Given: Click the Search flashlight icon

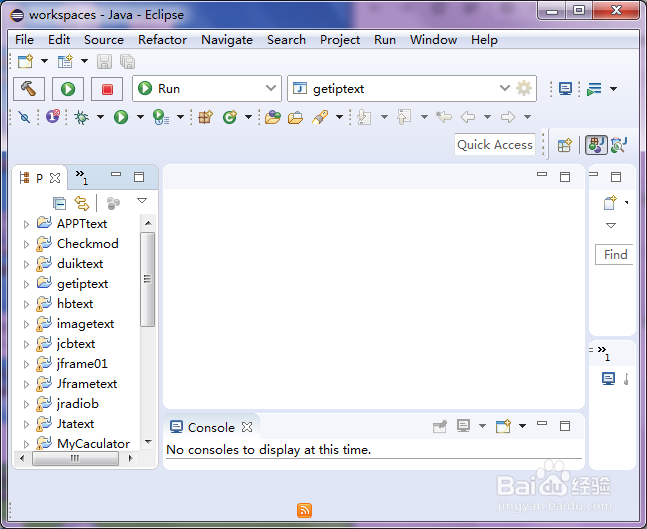Looking at the screenshot, I should [x=320, y=117].
